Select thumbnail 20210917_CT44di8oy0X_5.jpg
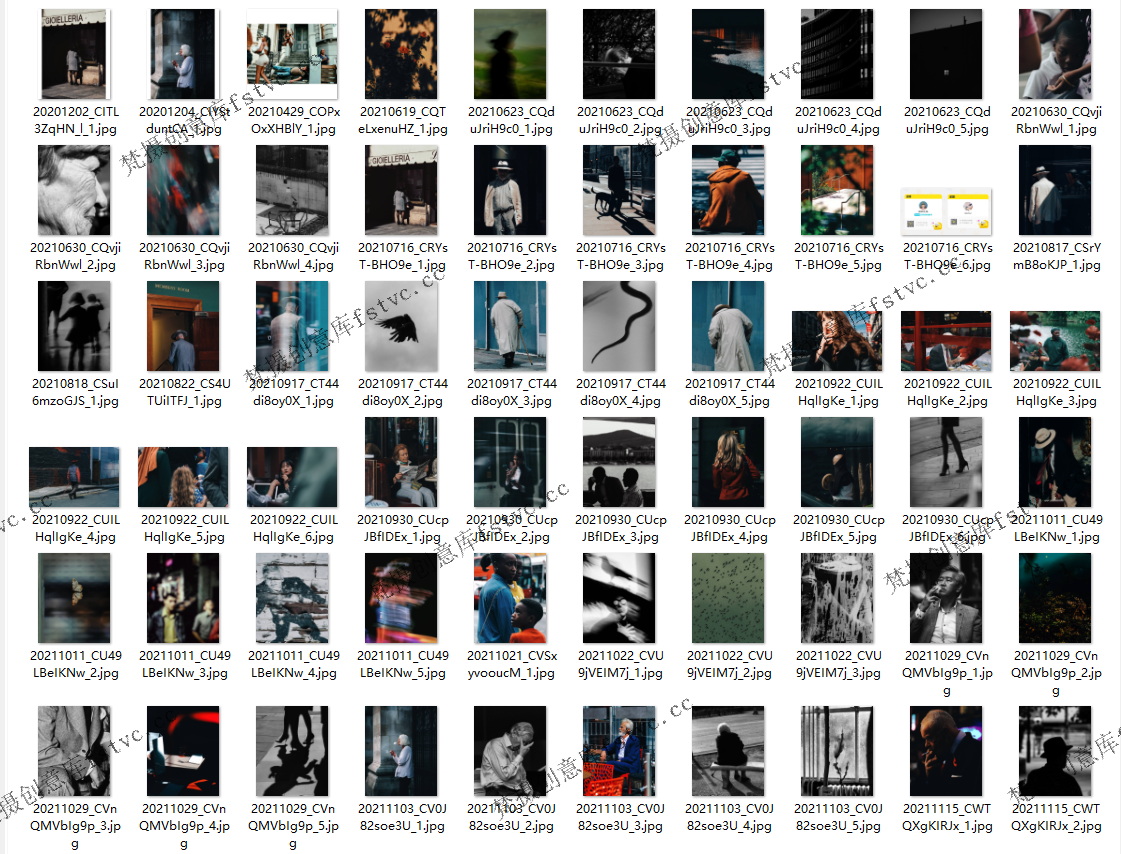 (728, 326)
